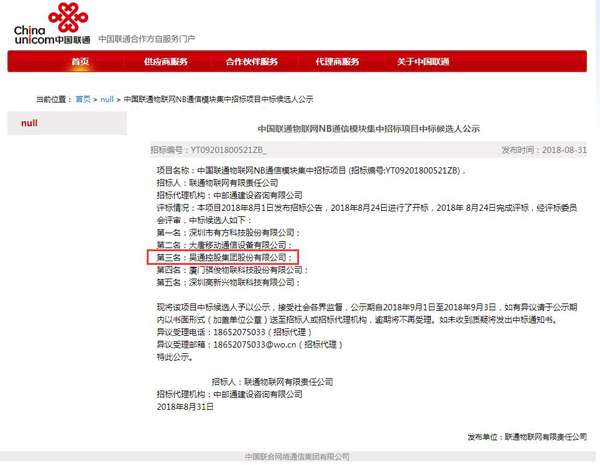Click the 第五名 深圳高新兴物联 entry

click(222, 283)
